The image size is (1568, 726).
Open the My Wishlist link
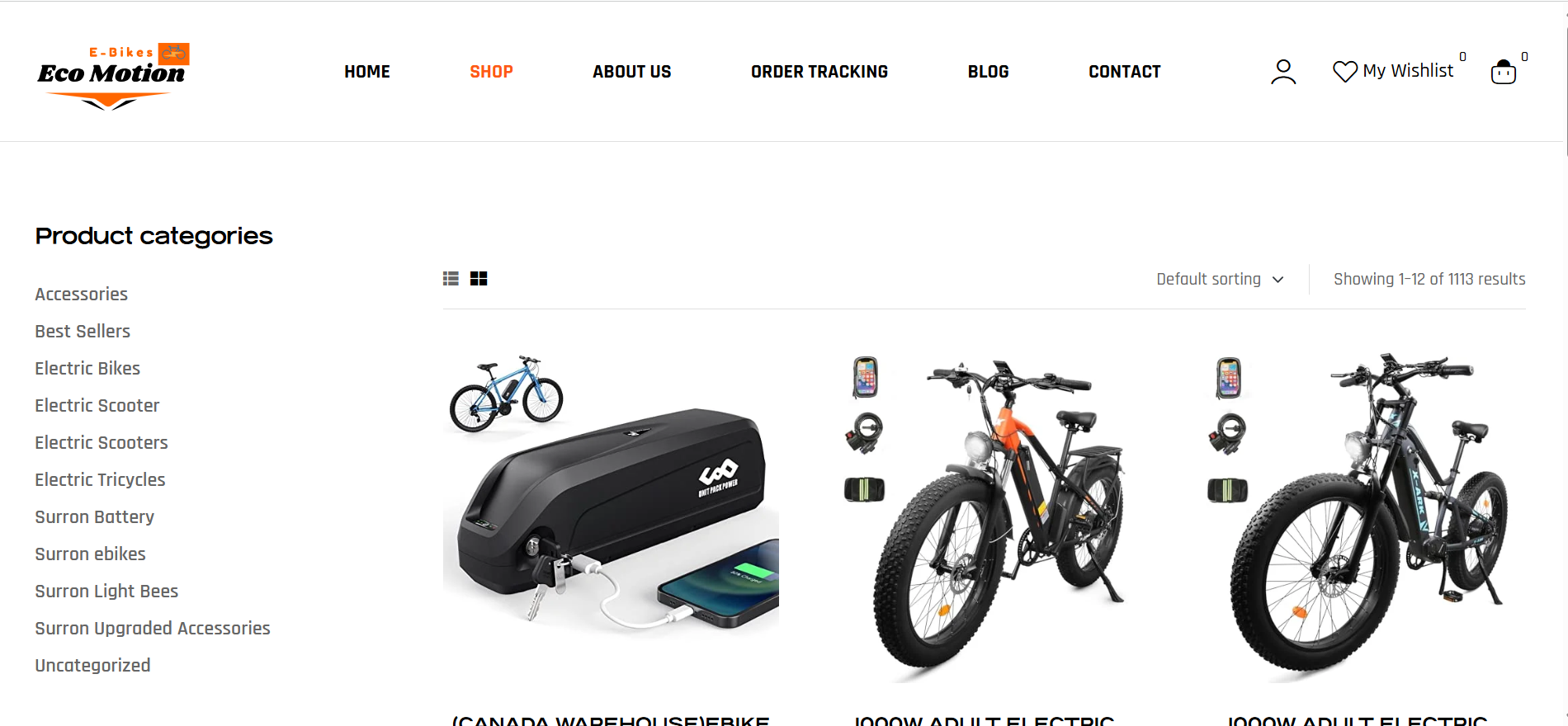[1408, 71]
